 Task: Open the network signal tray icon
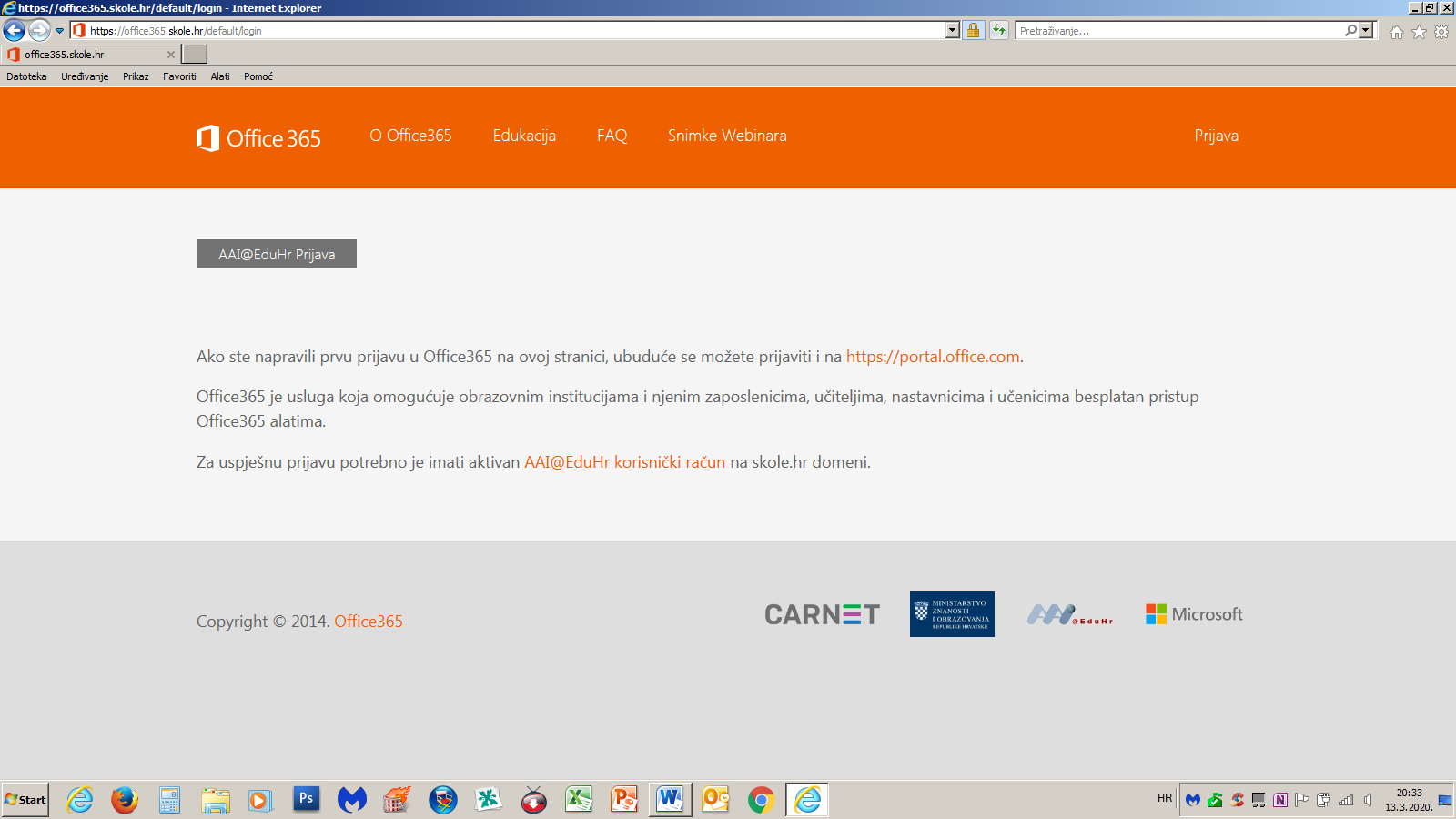[1346, 800]
